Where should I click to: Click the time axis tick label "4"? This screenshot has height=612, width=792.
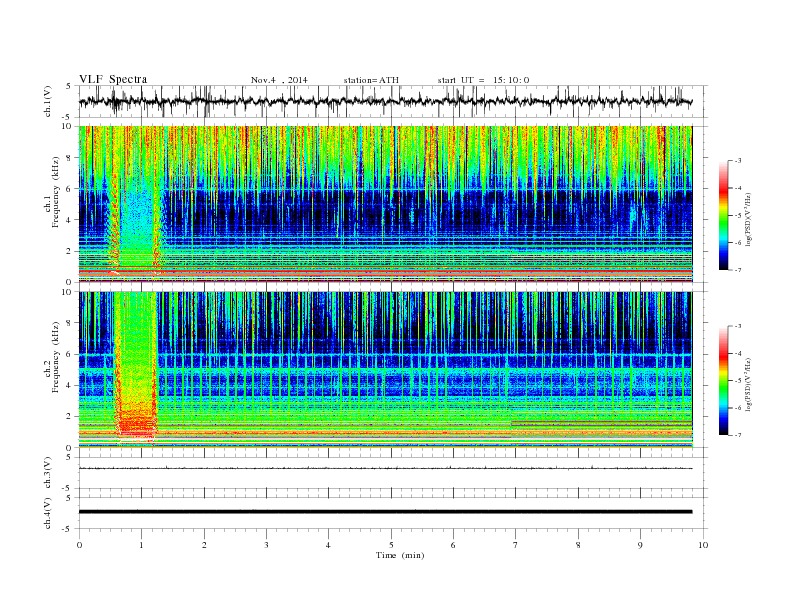(329, 545)
